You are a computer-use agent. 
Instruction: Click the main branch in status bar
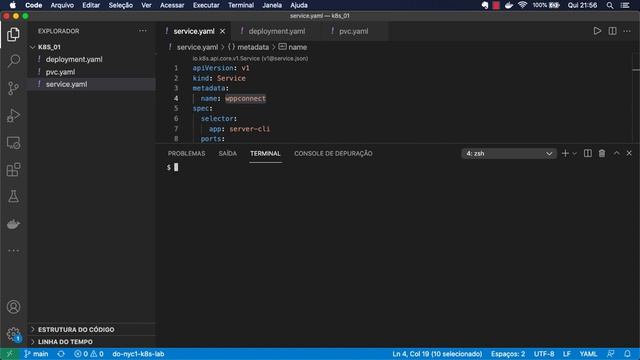point(36,354)
